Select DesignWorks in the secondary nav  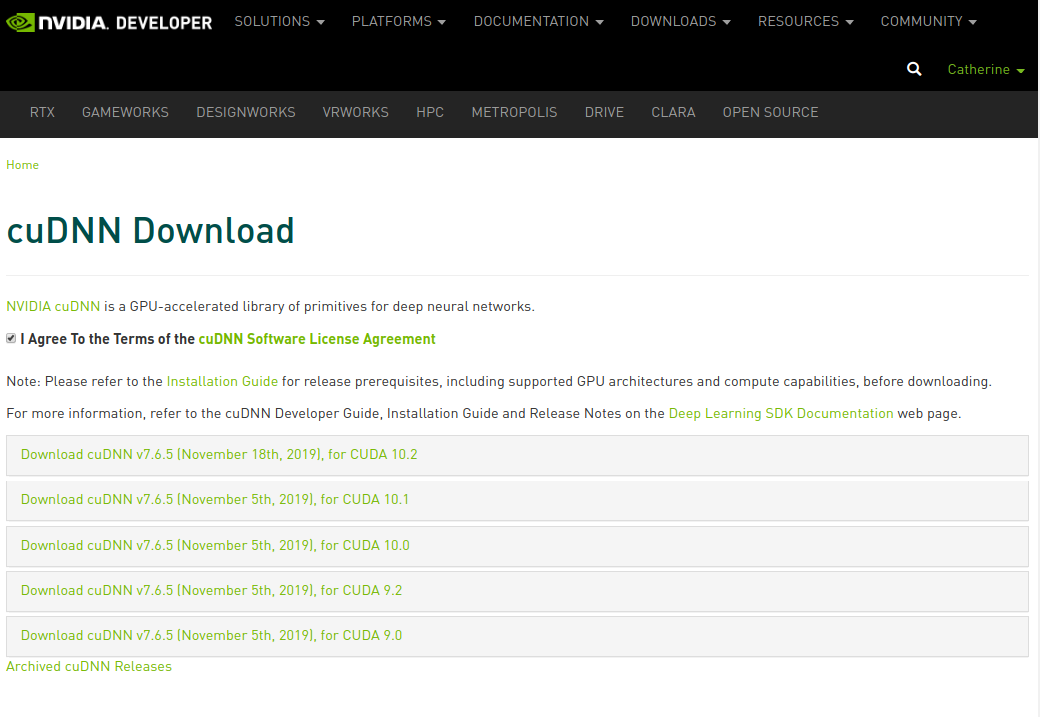click(245, 112)
